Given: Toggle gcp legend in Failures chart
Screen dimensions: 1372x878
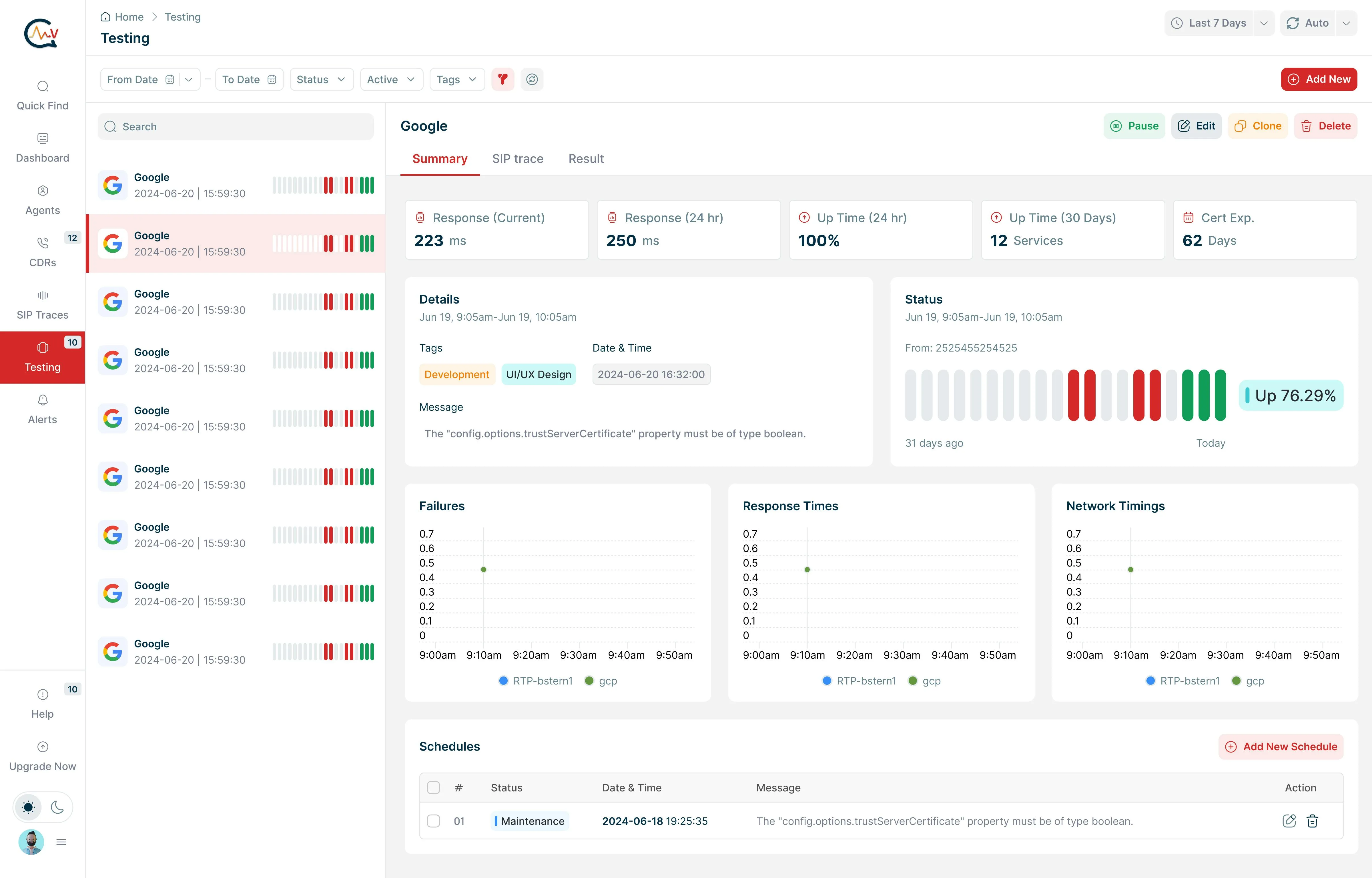Looking at the screenshot, I should click(x=601, y=681).
